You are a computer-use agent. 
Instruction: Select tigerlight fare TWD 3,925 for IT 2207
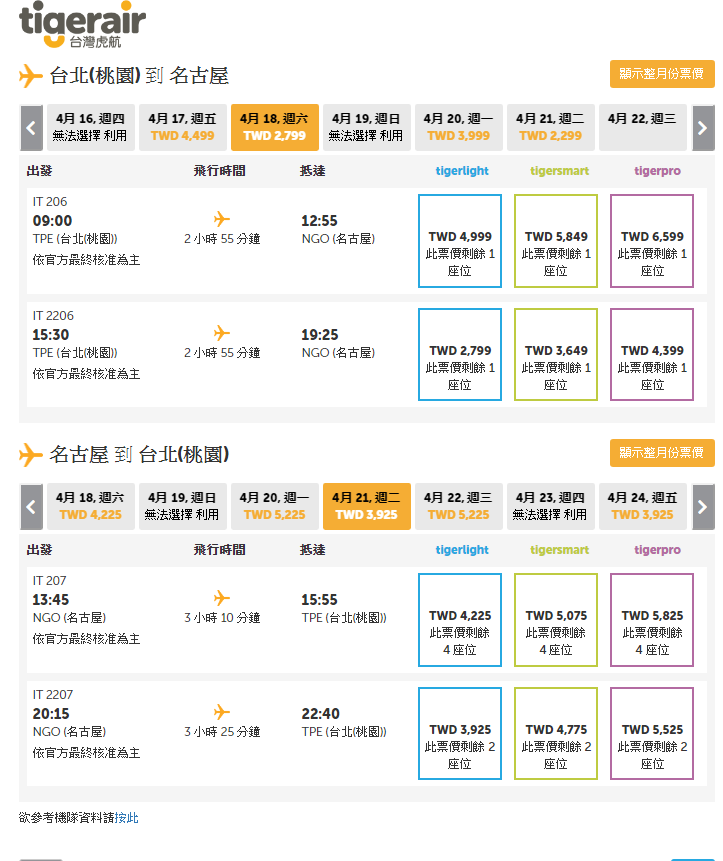(x=459, y=734)
